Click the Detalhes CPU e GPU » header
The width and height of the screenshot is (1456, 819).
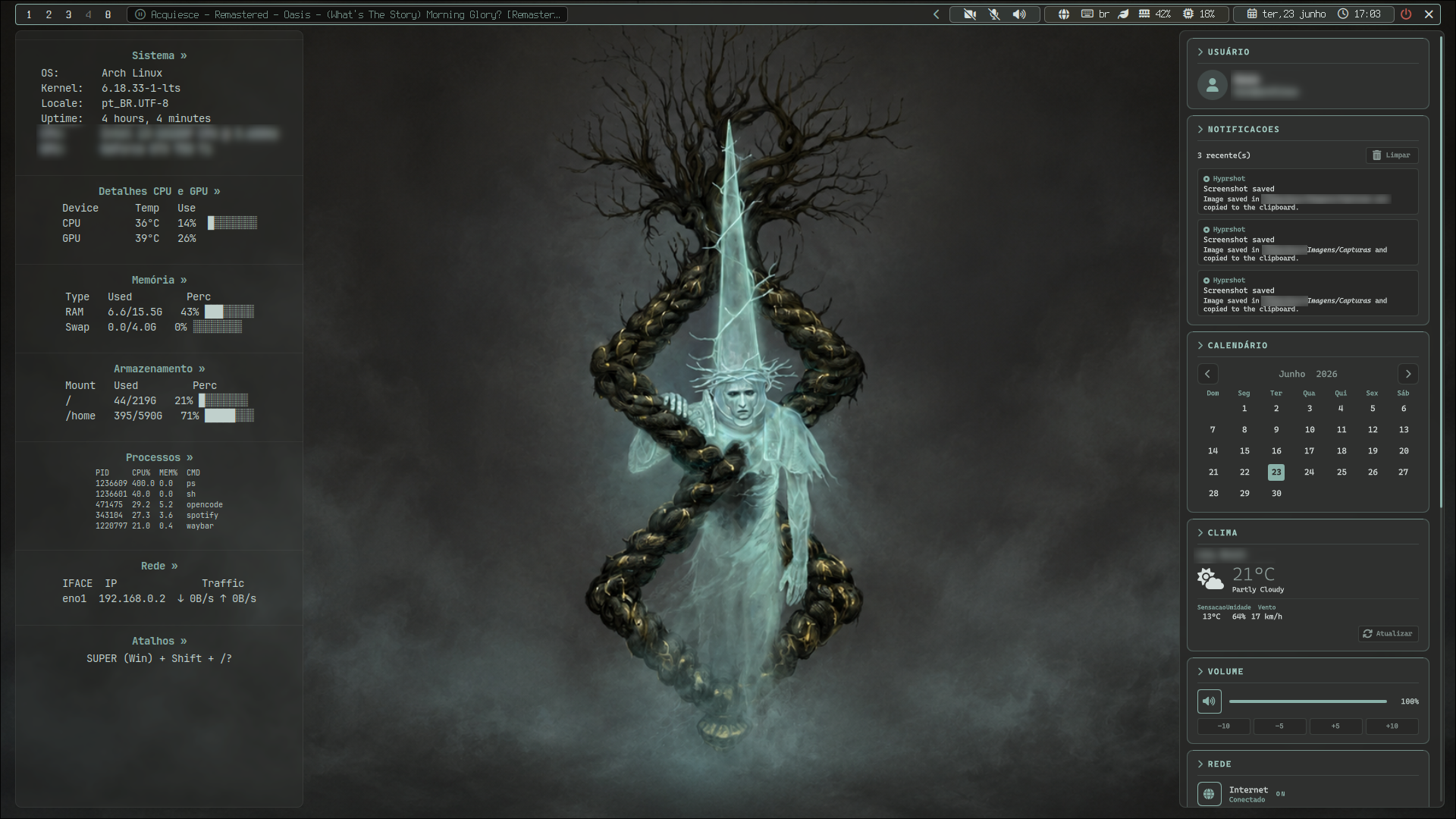tap(159, 192)
